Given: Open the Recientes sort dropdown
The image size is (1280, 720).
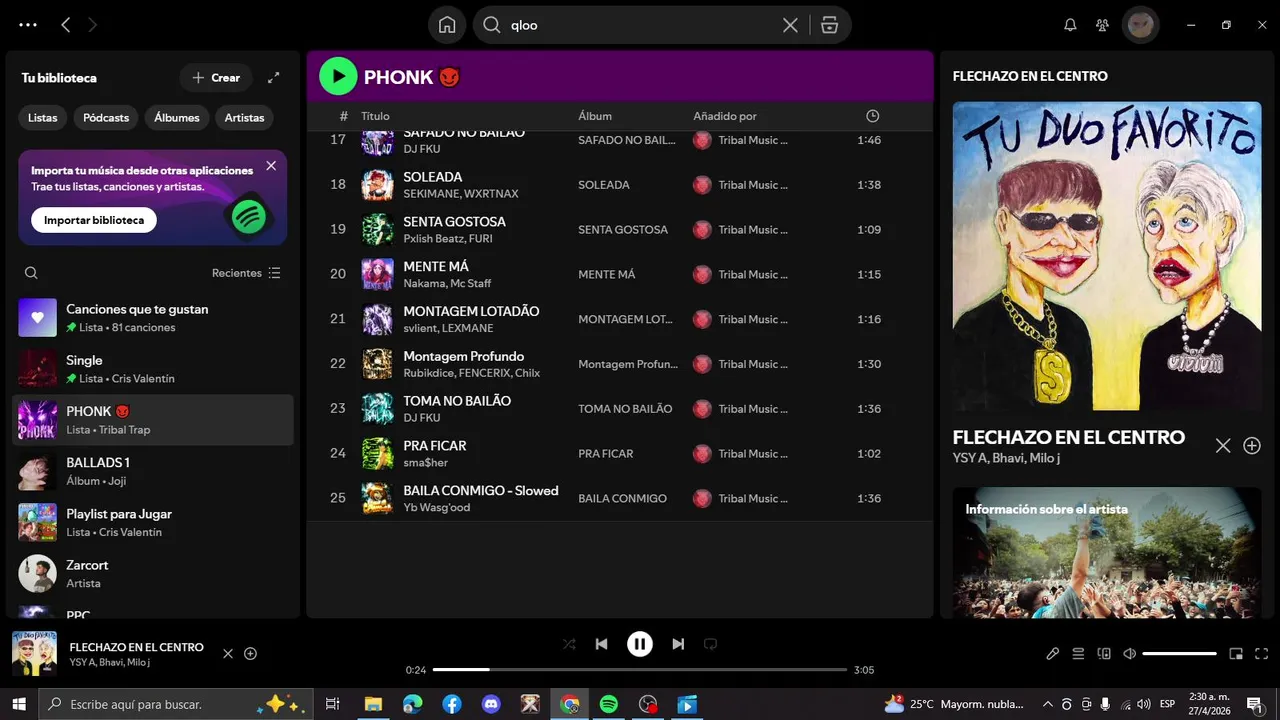Looking at the screenshot, I should click(246, 273).
